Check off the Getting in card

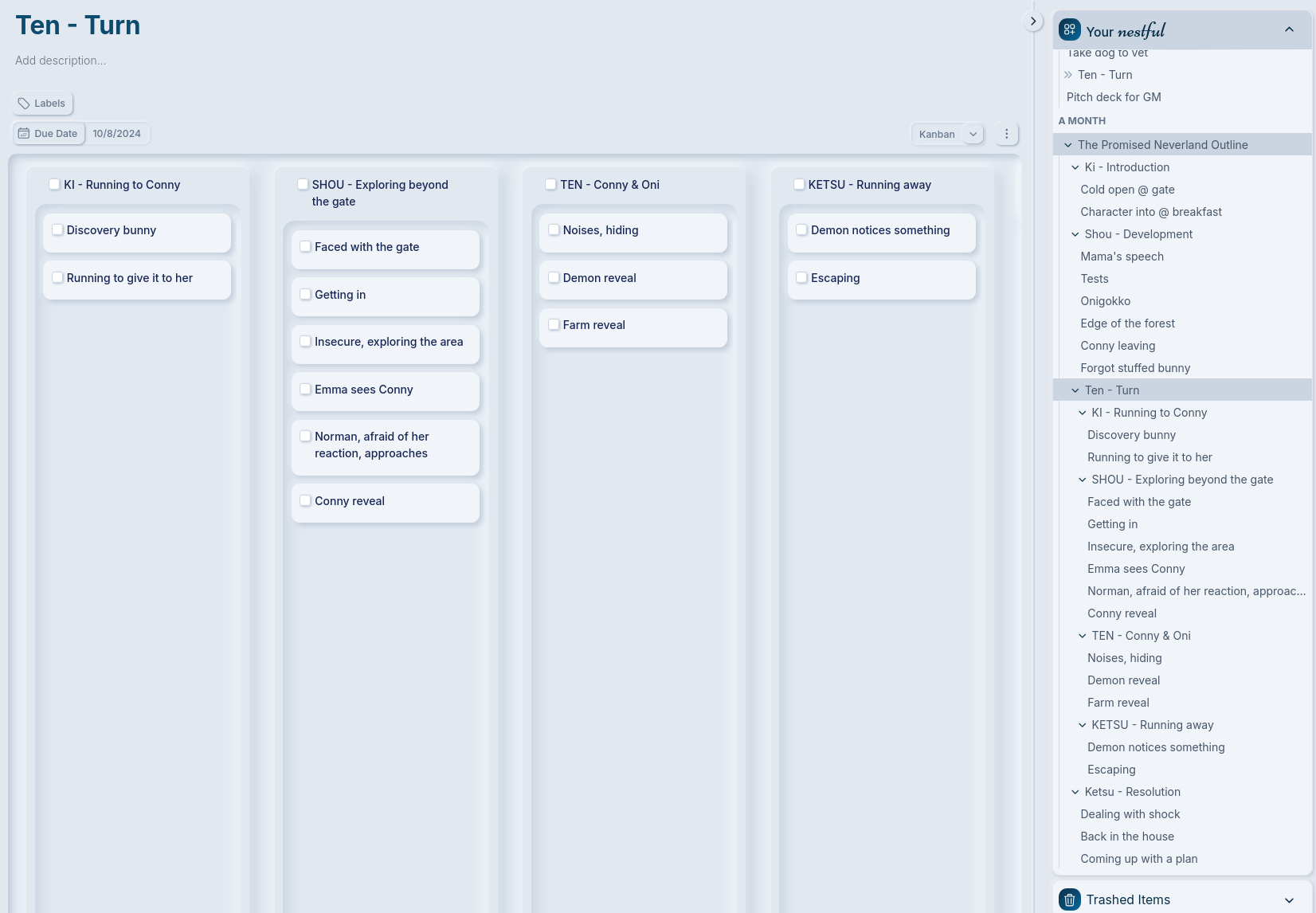pyautogui.click(x=305, y=294)
